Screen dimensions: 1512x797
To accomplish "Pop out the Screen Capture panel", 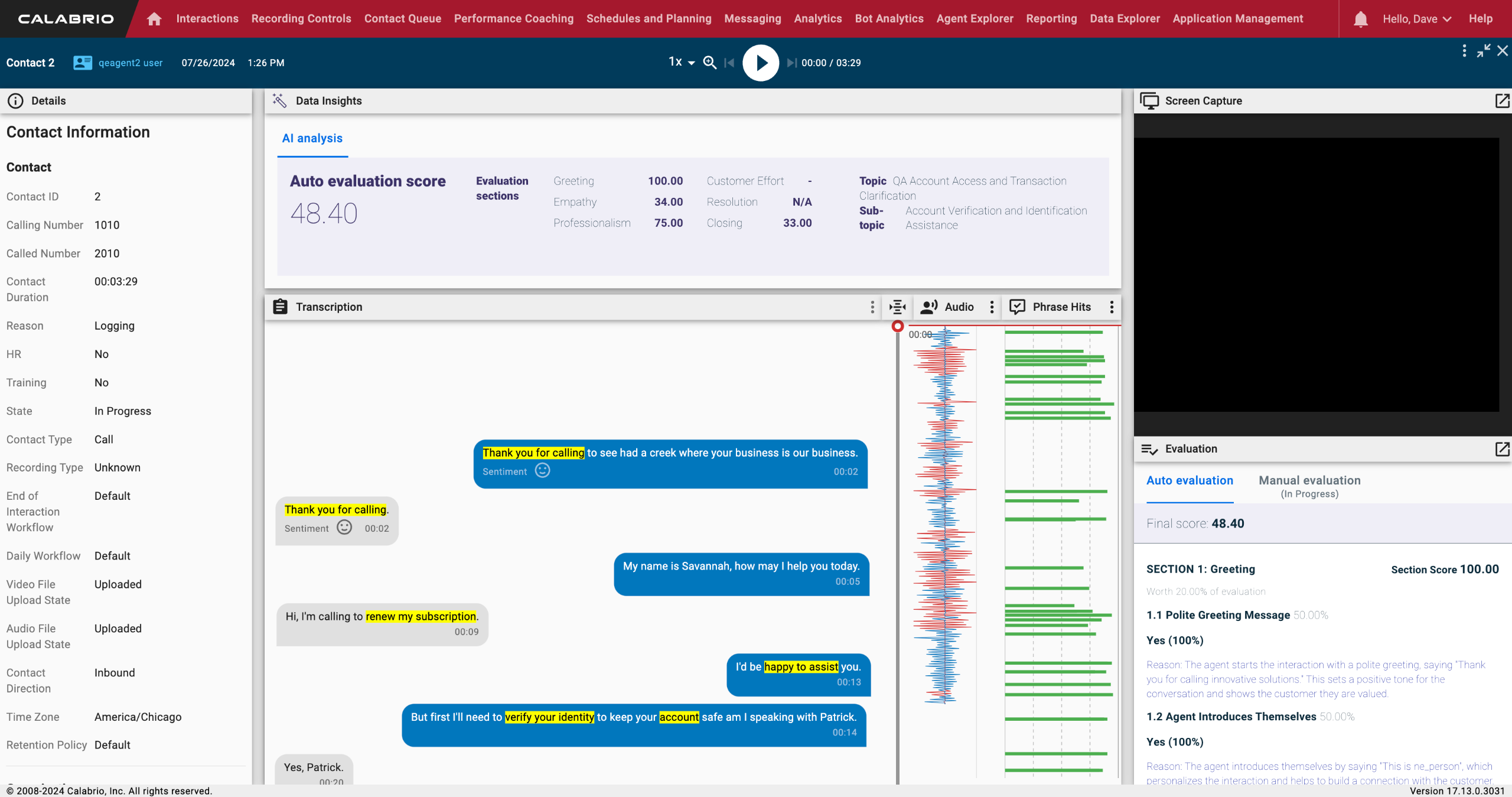I will pos(1501,101).
